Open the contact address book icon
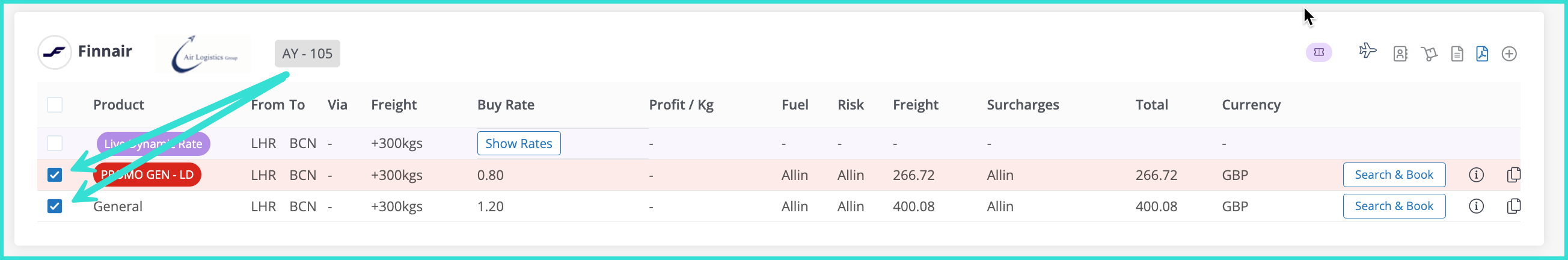 (1400, 54)
